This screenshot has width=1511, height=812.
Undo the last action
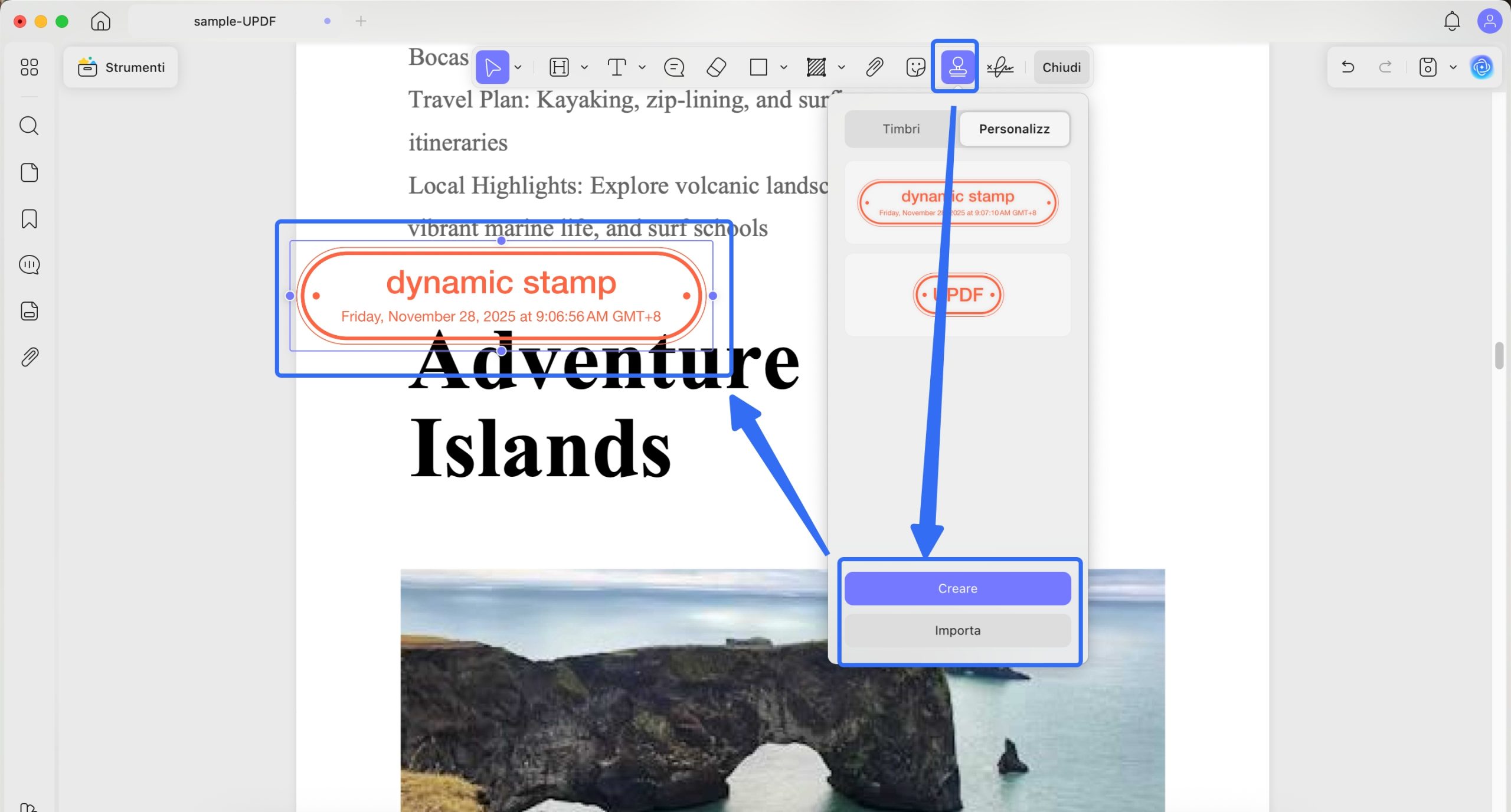(x=1348, y=67)
